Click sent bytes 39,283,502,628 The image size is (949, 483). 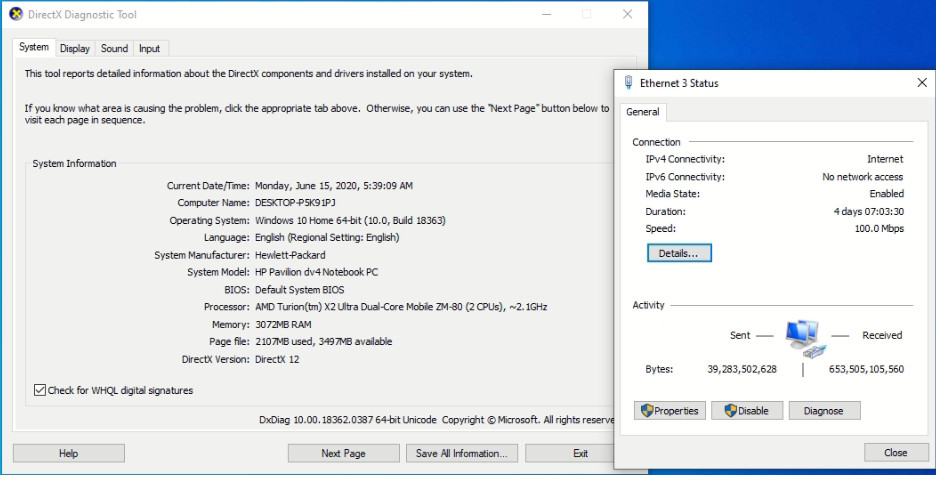pyautogui.click(x=742, y=369)
